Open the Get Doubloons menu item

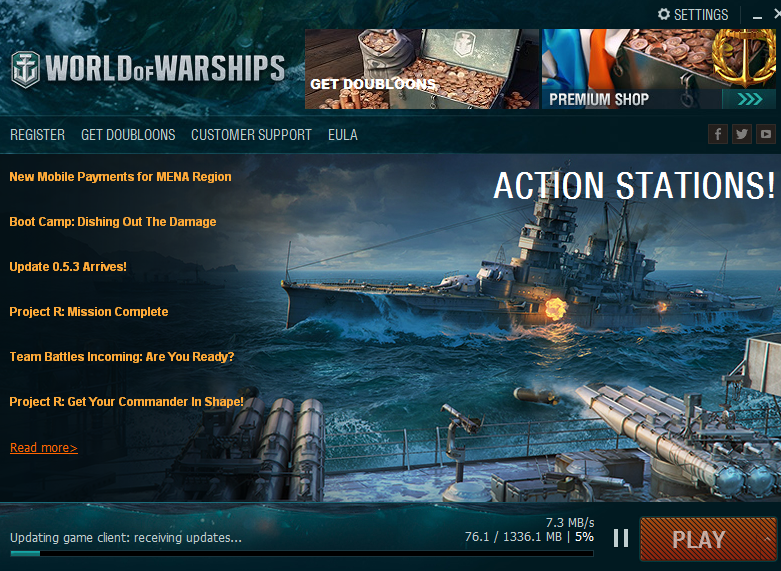tap(128, 135)
